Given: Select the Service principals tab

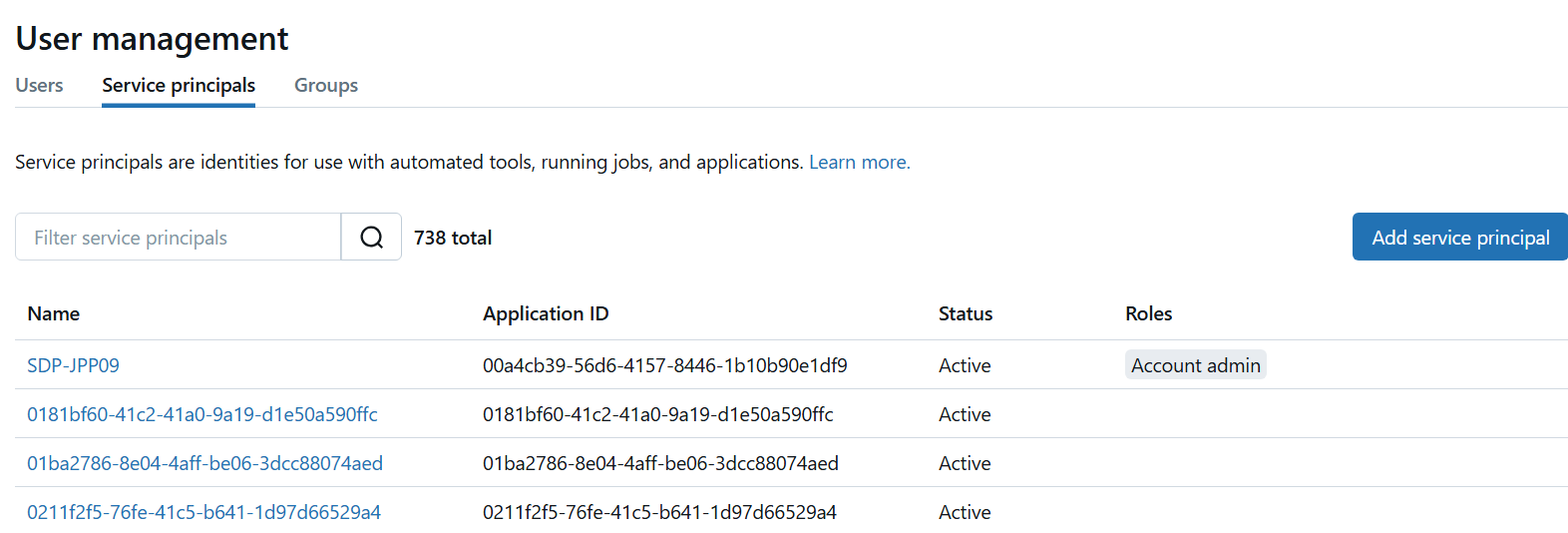Looking at the screenshot, I should (179, 86).
